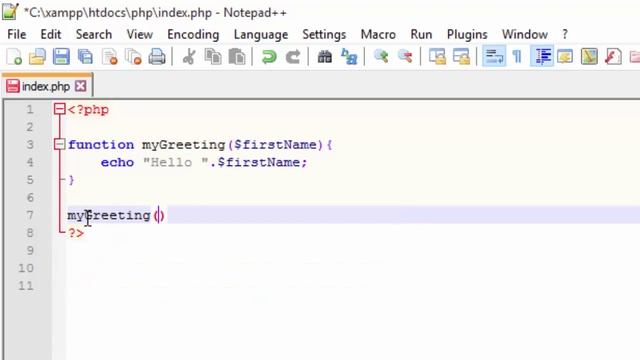Toggle Show All Characters pilcrow icon

coord(518,57)
